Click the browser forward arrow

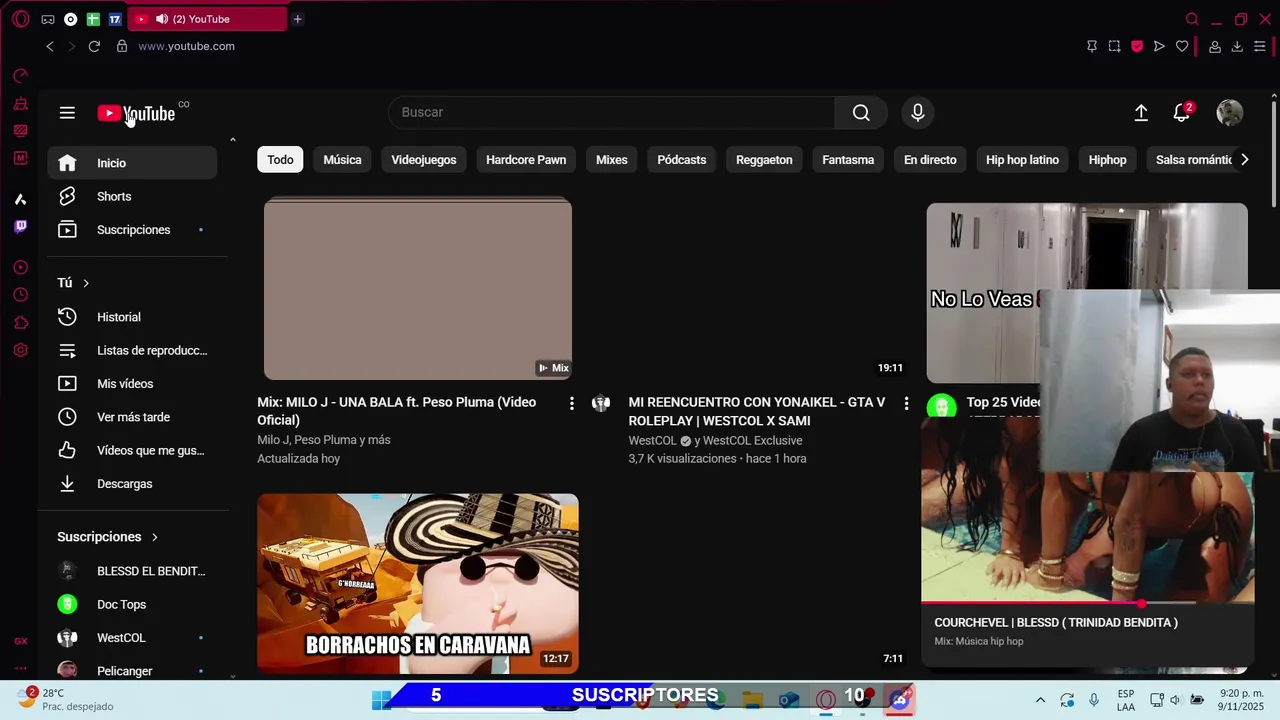tap(71, 46)
